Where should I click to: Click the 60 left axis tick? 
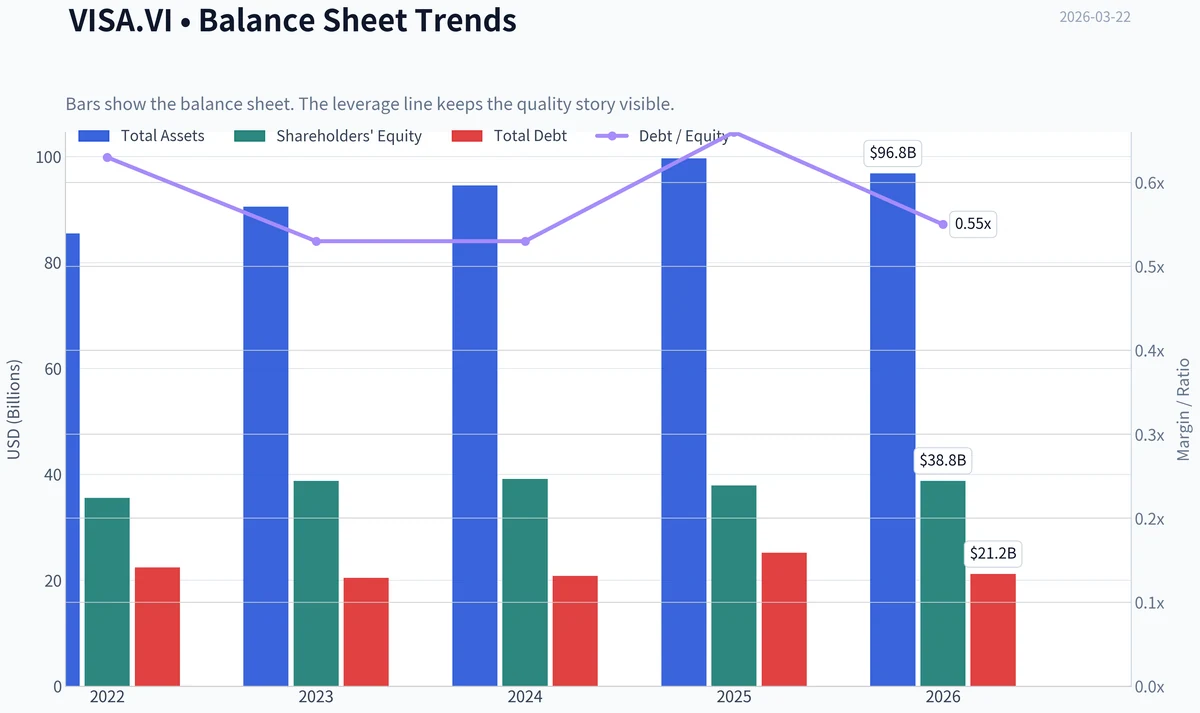pyautogui.click(x=55, y=369)
